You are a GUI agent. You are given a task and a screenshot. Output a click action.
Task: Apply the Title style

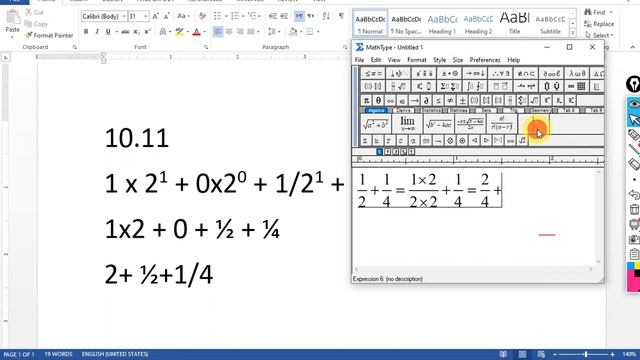point(514,24)
